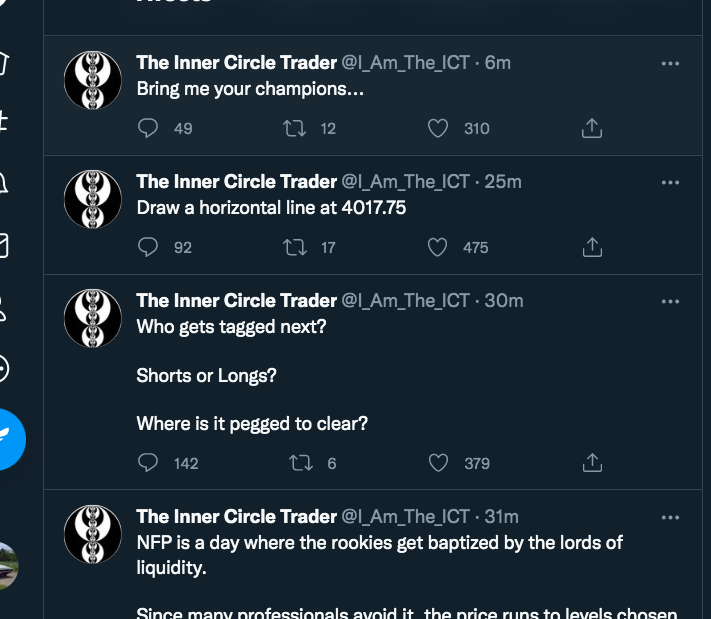
Task: Open more options for the 'Bring me your champions' tweet
Action: pyautogui.click(x=670, y=63)
